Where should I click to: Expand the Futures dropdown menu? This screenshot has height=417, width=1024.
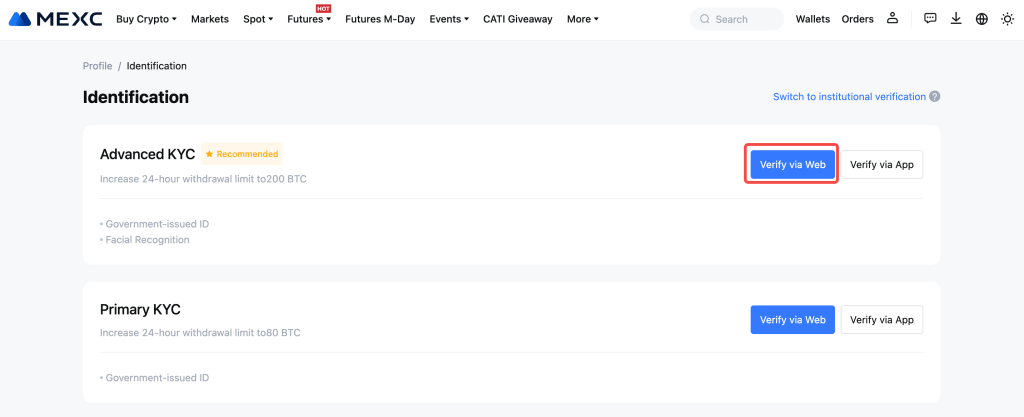[x=309, y=20]
